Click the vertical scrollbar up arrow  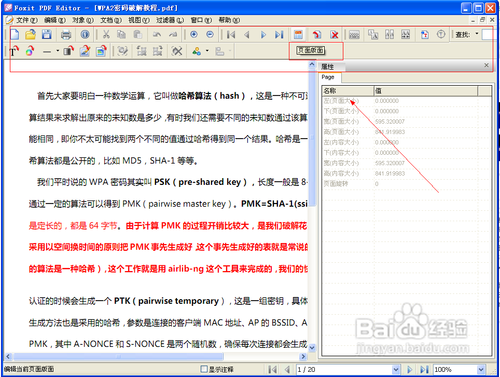point(312,65)
